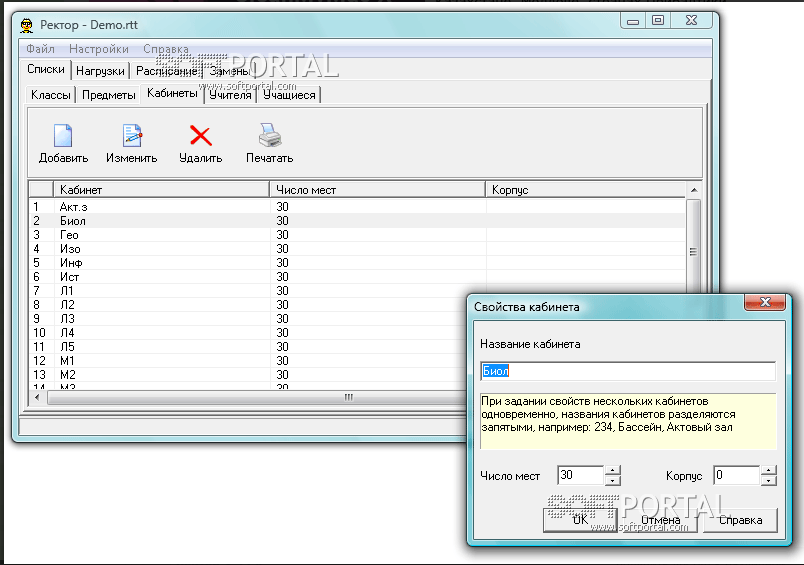Image resolution: width=804 pixels, height=565 pixels.
Task: Click the horizontal scrollbar left arrow
Action: 37,397
